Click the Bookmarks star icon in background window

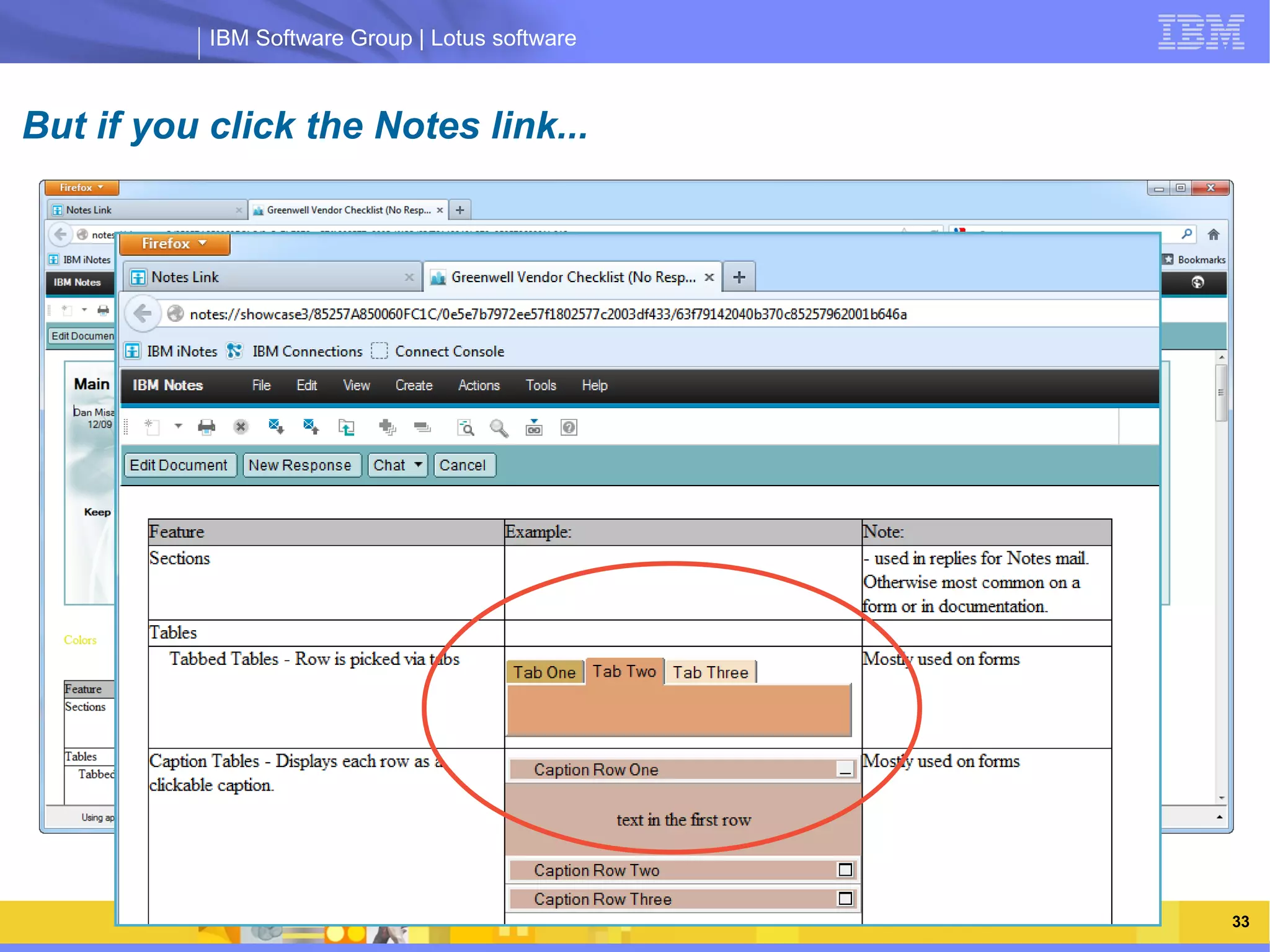point(1168,259)
